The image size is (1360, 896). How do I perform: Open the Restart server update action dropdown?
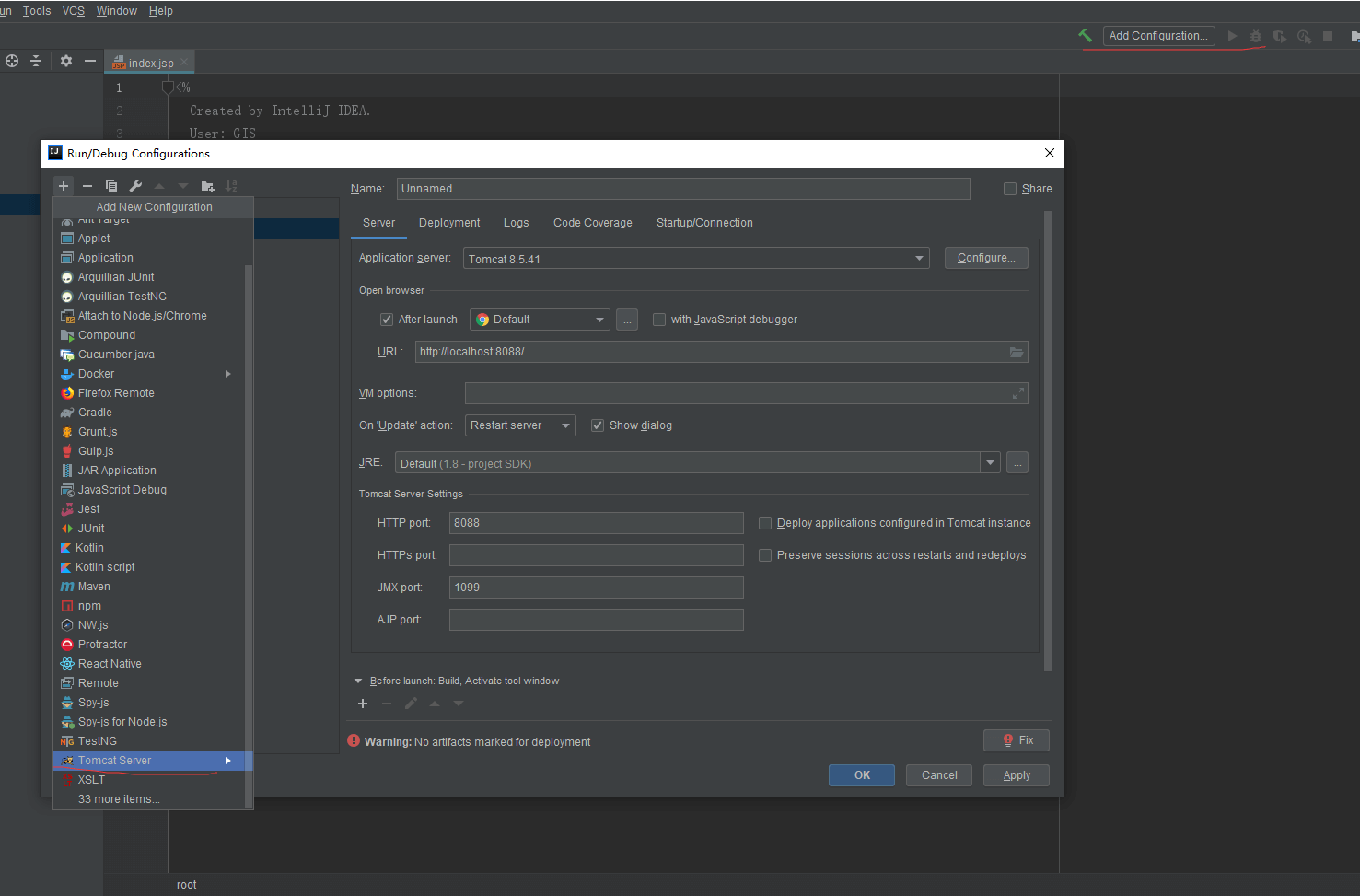(520, 425)
